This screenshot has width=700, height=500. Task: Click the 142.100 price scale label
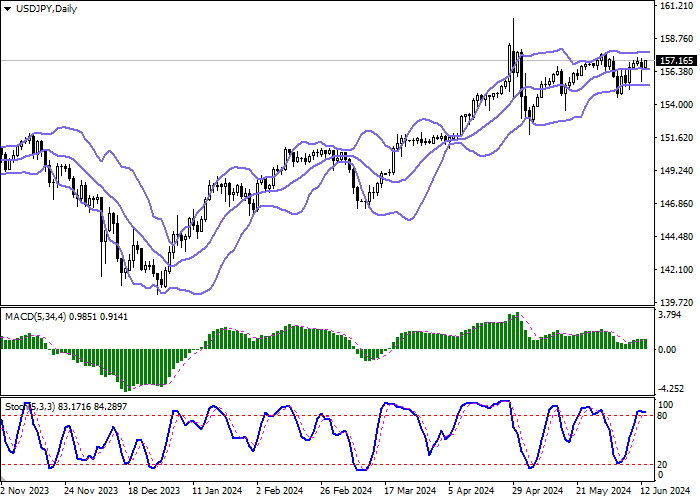click(x=676, y=270)
